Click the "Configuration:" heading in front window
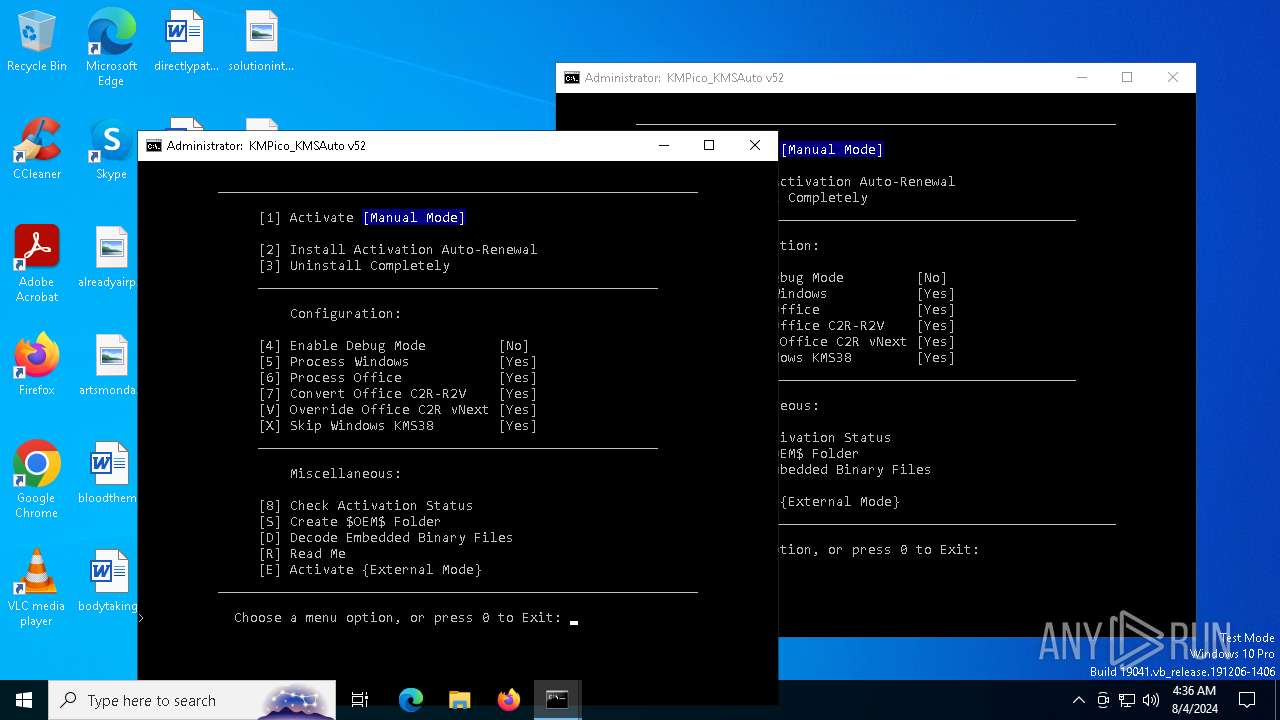The image size is (1280, 720). pos(346,314)
